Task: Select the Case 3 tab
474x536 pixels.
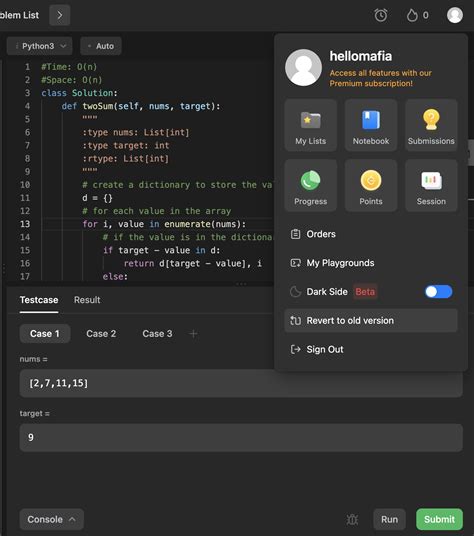Action: click(x=157, y=334)
